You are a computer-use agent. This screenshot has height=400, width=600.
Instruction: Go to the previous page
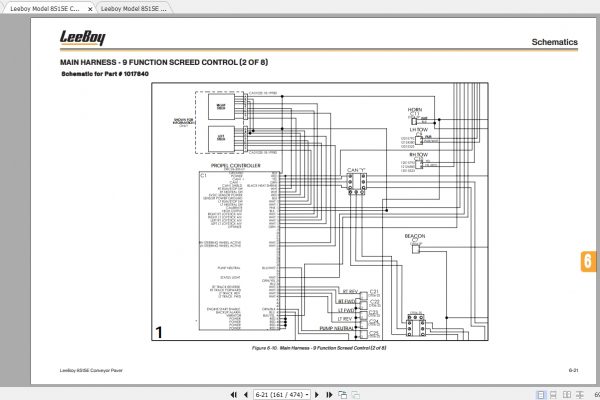(246, 395)
